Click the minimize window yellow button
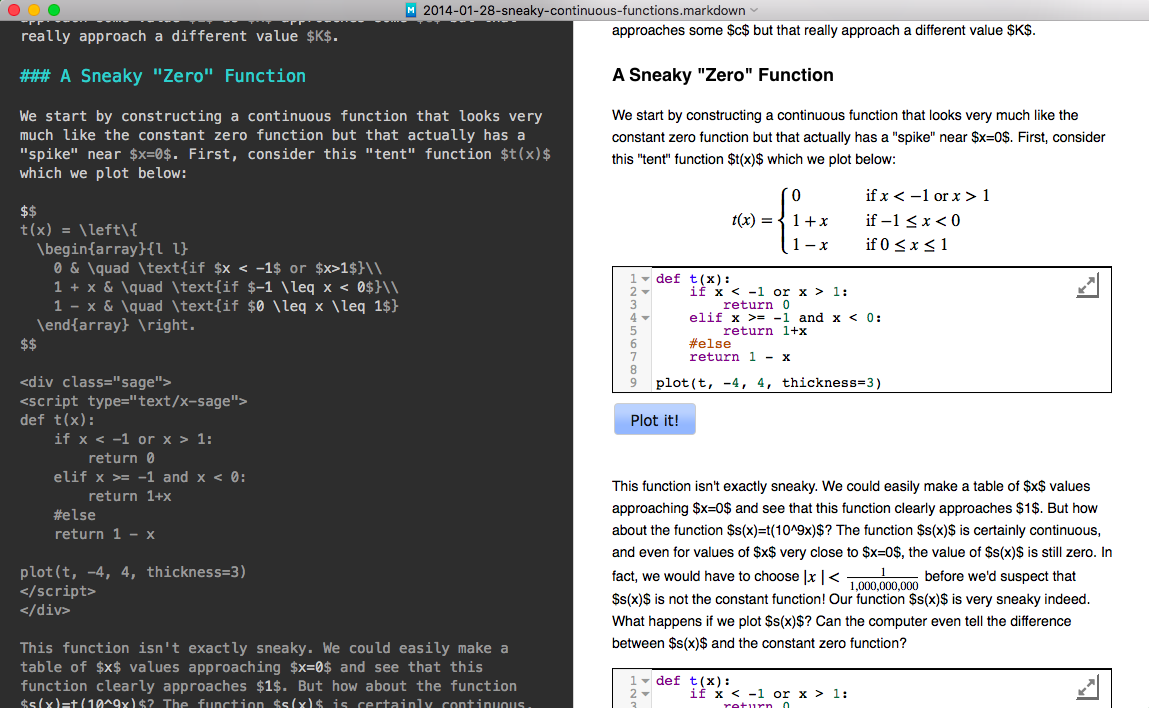This screenshot has height=708, width=1149. [34, 10]
